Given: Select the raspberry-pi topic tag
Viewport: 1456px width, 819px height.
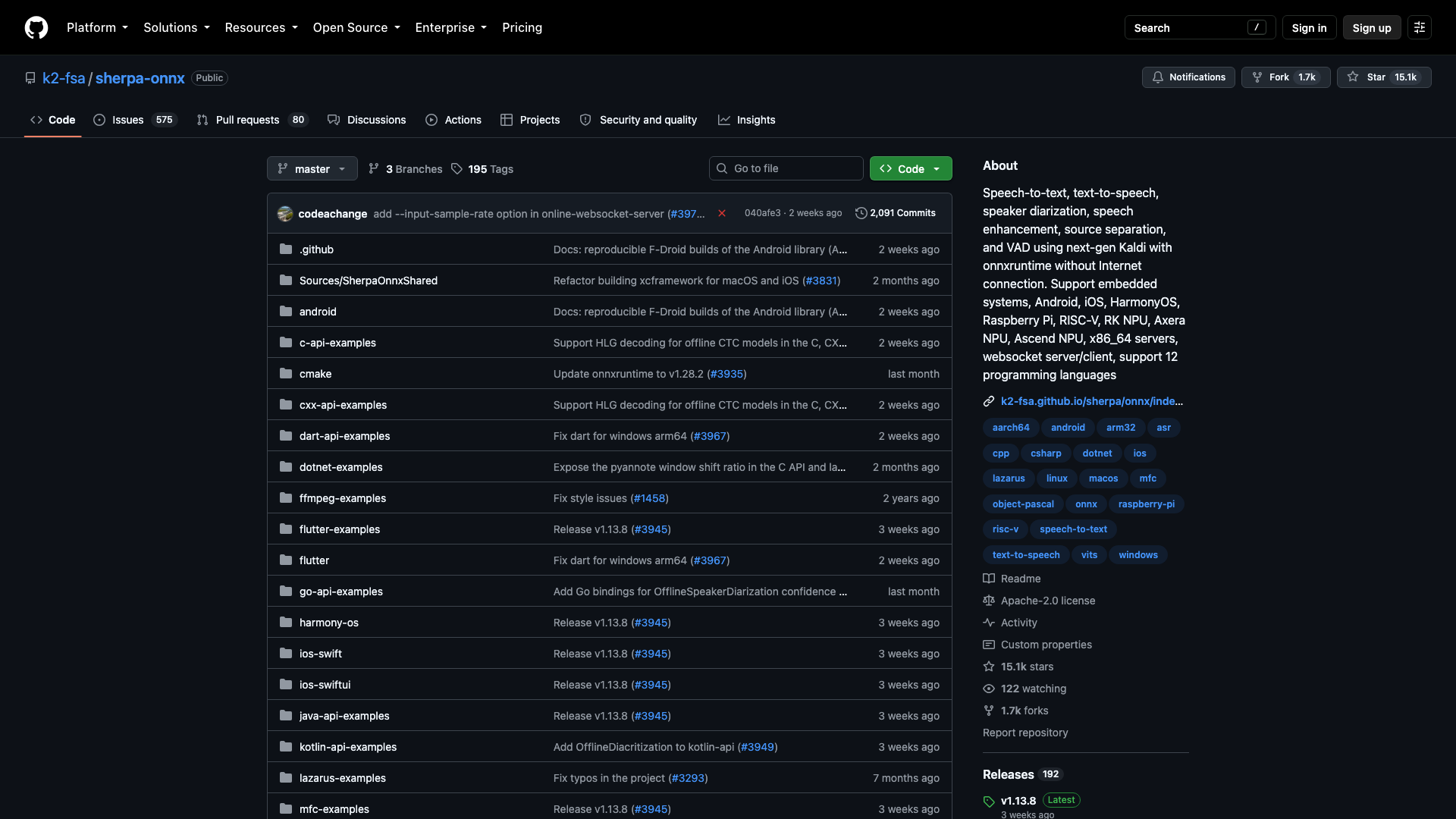Looking at the screenshot, I should [x=1146, y=504].
